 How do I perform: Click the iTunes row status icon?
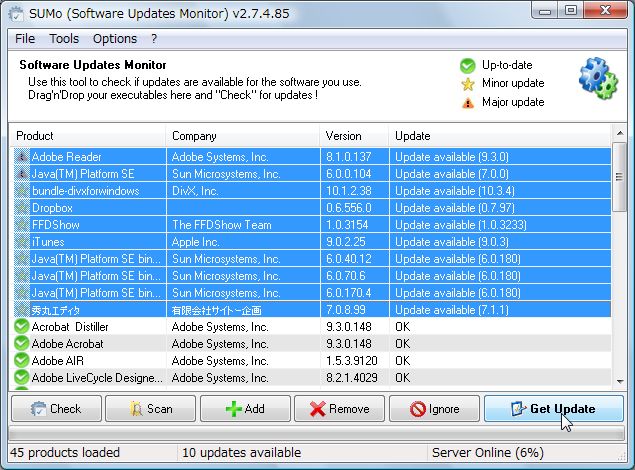[22, 242]
